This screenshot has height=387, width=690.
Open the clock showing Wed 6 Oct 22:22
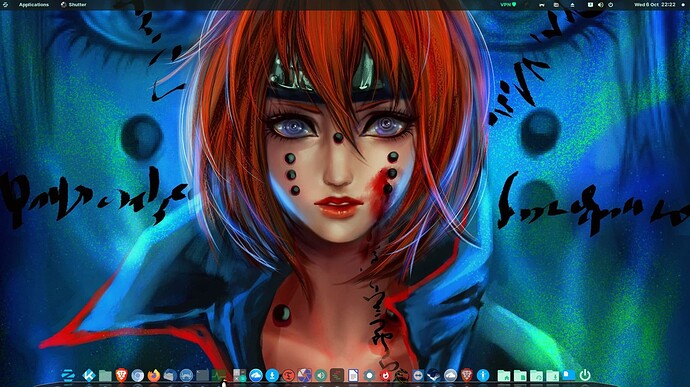click(x=655, y=4)
